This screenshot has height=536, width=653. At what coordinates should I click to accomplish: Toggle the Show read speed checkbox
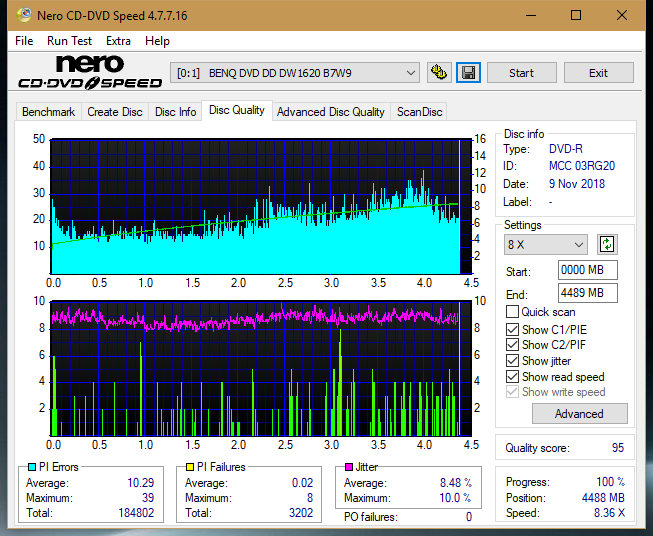pyautogui.click(x=512, y=376)
